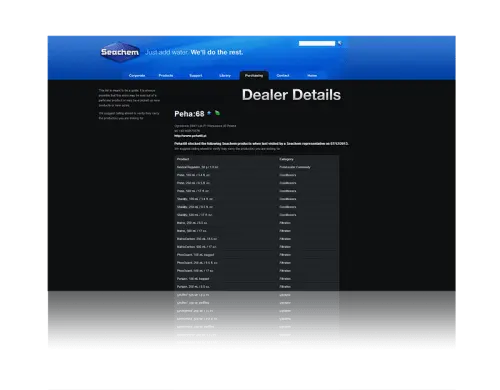Click the Category column header
This screenshot has height=390, width=500.
click(x=286, y=159)
